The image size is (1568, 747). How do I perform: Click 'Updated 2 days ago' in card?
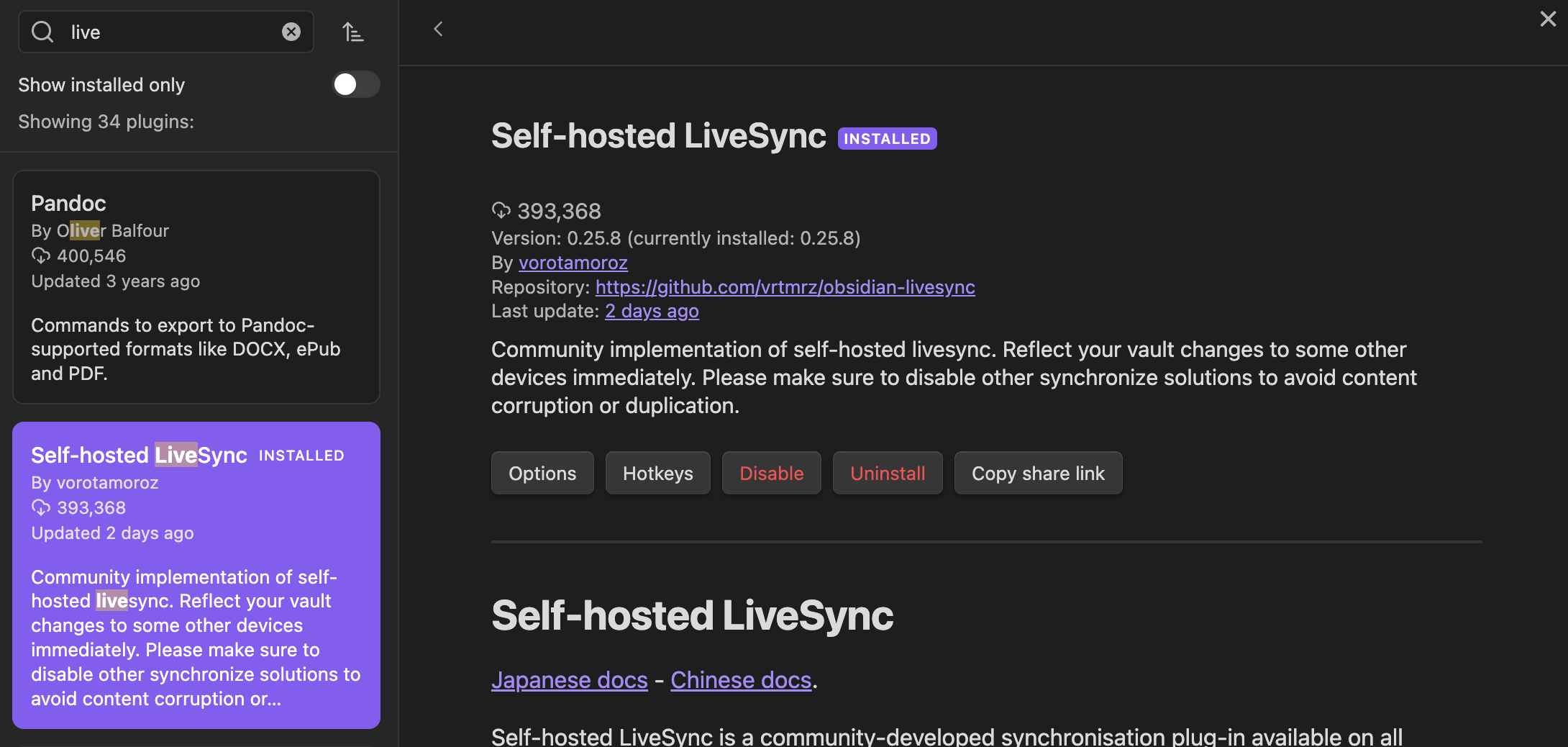[112, 533]
